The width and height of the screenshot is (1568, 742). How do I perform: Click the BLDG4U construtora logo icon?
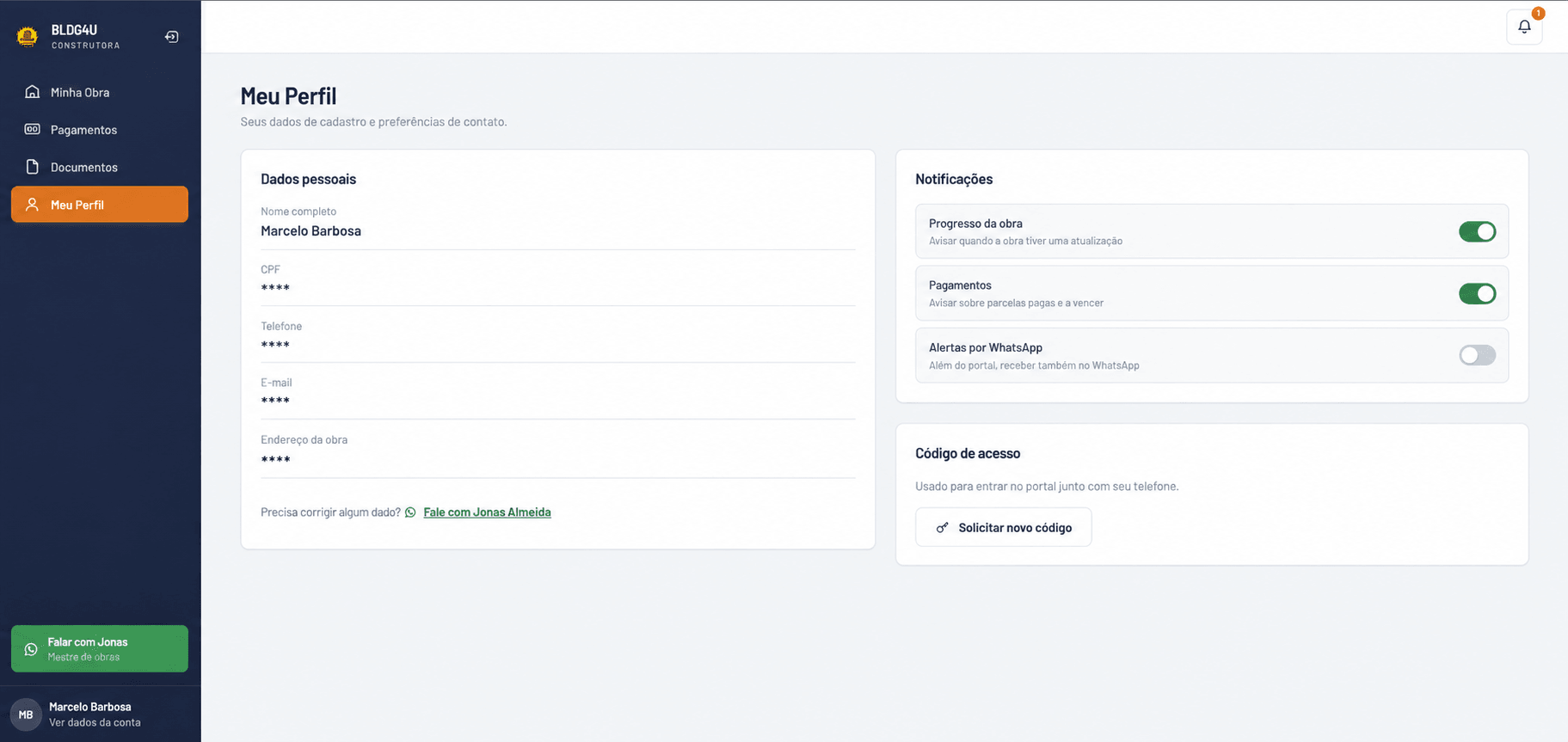pos(28,36)
